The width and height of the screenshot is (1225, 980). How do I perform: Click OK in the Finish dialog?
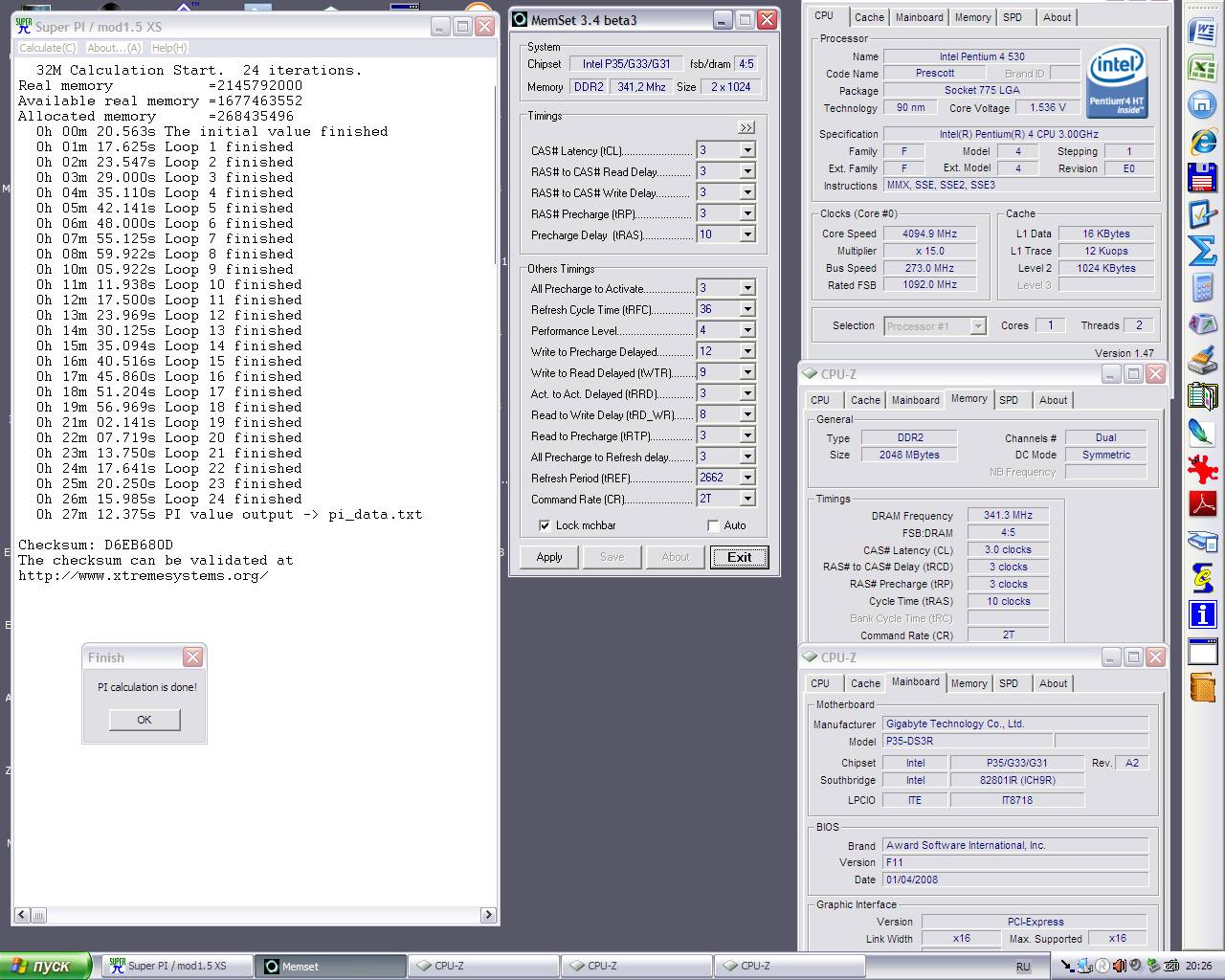pyautogui.click(x=145, y=720)
